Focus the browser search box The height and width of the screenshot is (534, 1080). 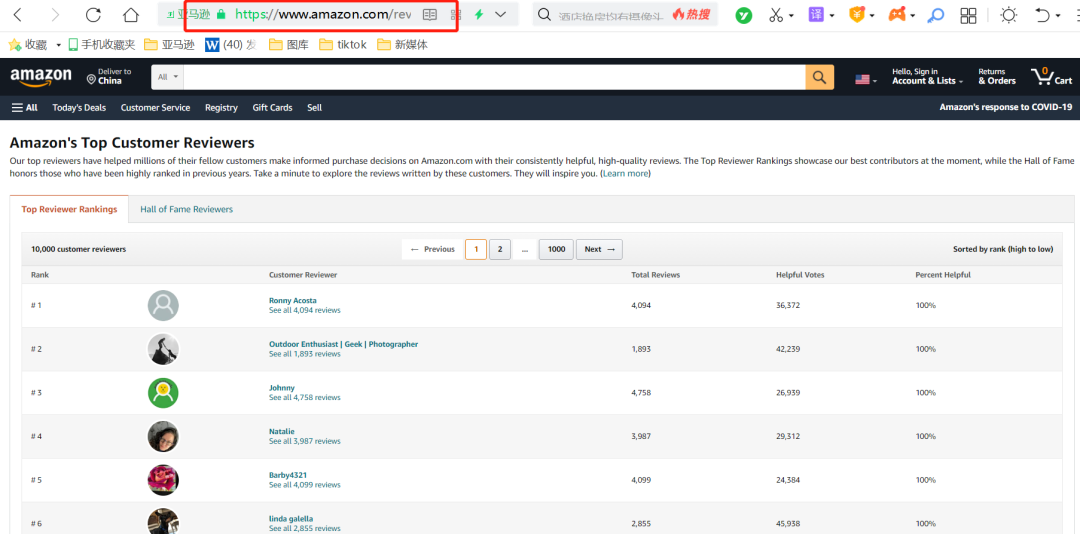coord(610,14)
